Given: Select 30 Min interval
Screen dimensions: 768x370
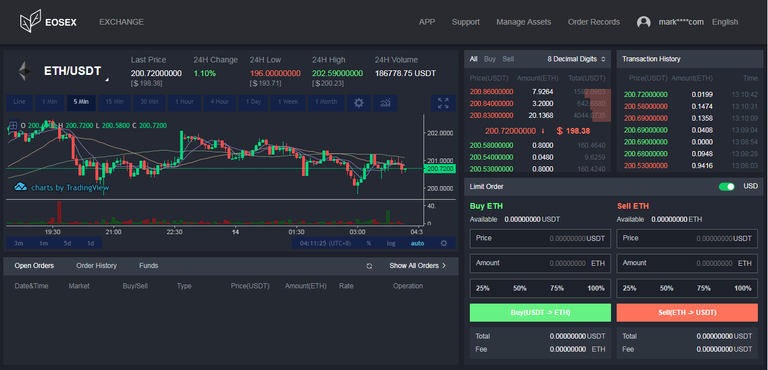Looking at the screenshot, I should pyautogui.click(x=149, y=102).
